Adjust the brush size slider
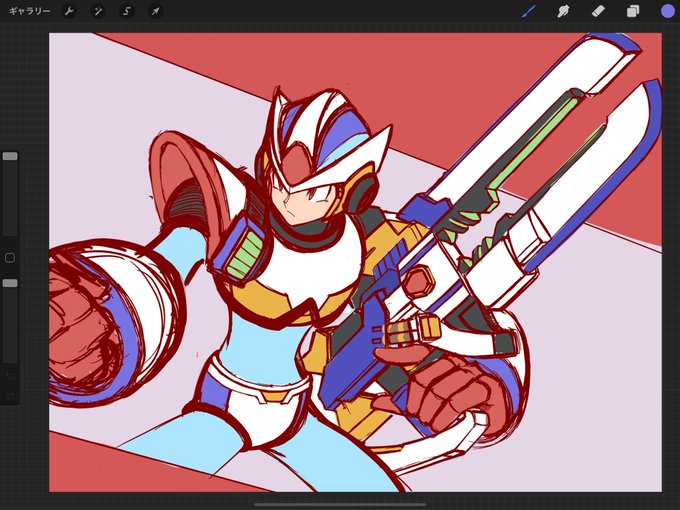The width and height of the screenshot is (680, 510). click(10, 156)
